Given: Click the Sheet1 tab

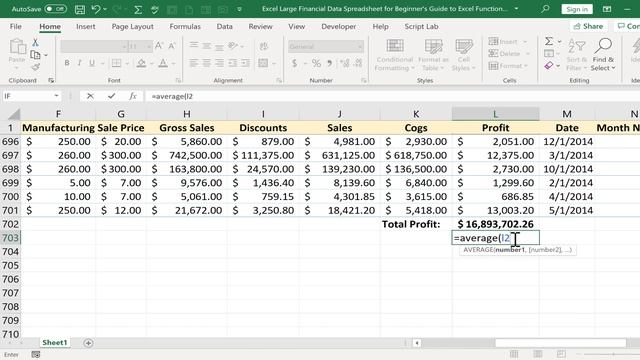Looking at the screenshot, I should (54, 342).
